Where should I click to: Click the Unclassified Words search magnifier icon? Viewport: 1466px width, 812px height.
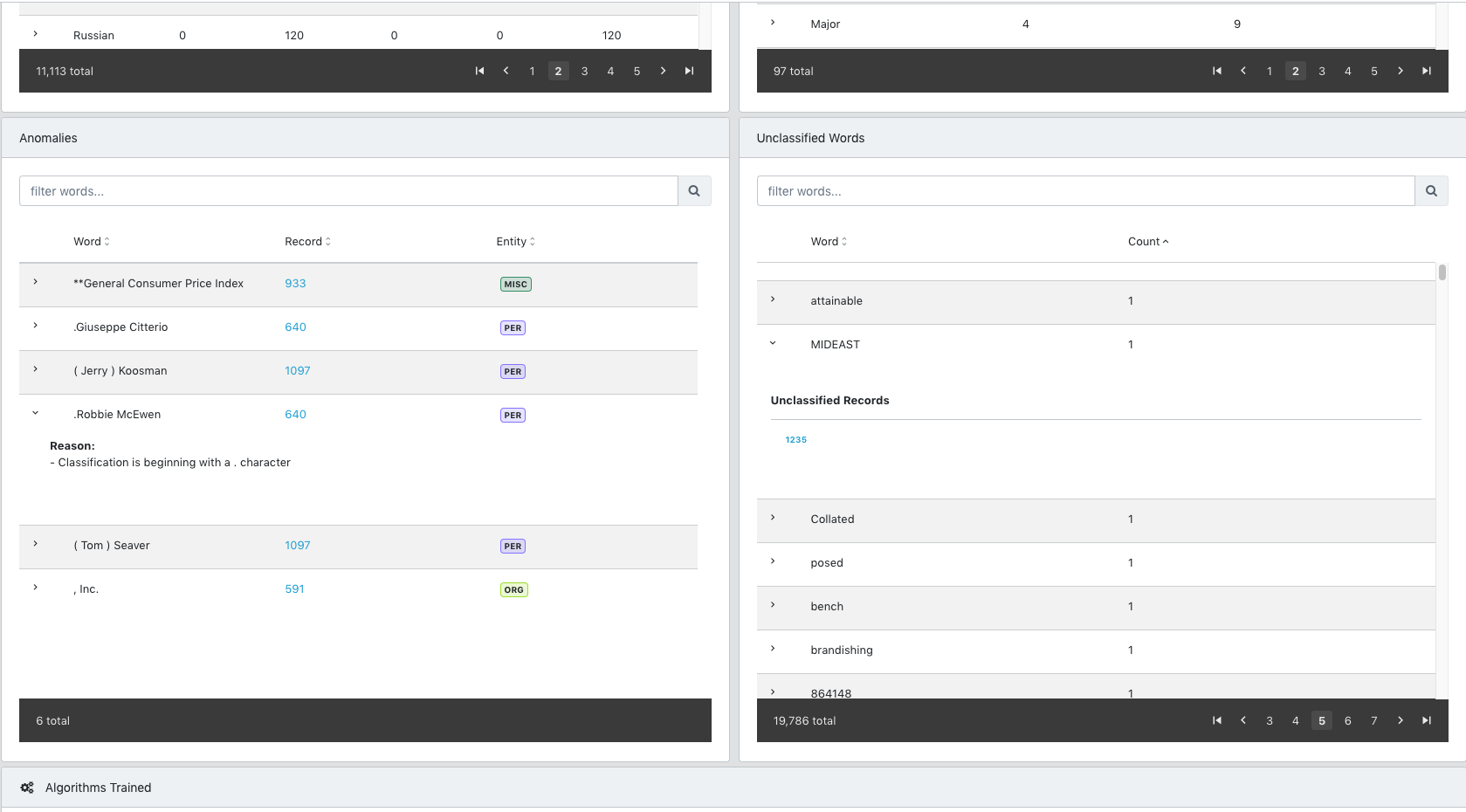coord(1431,191)
